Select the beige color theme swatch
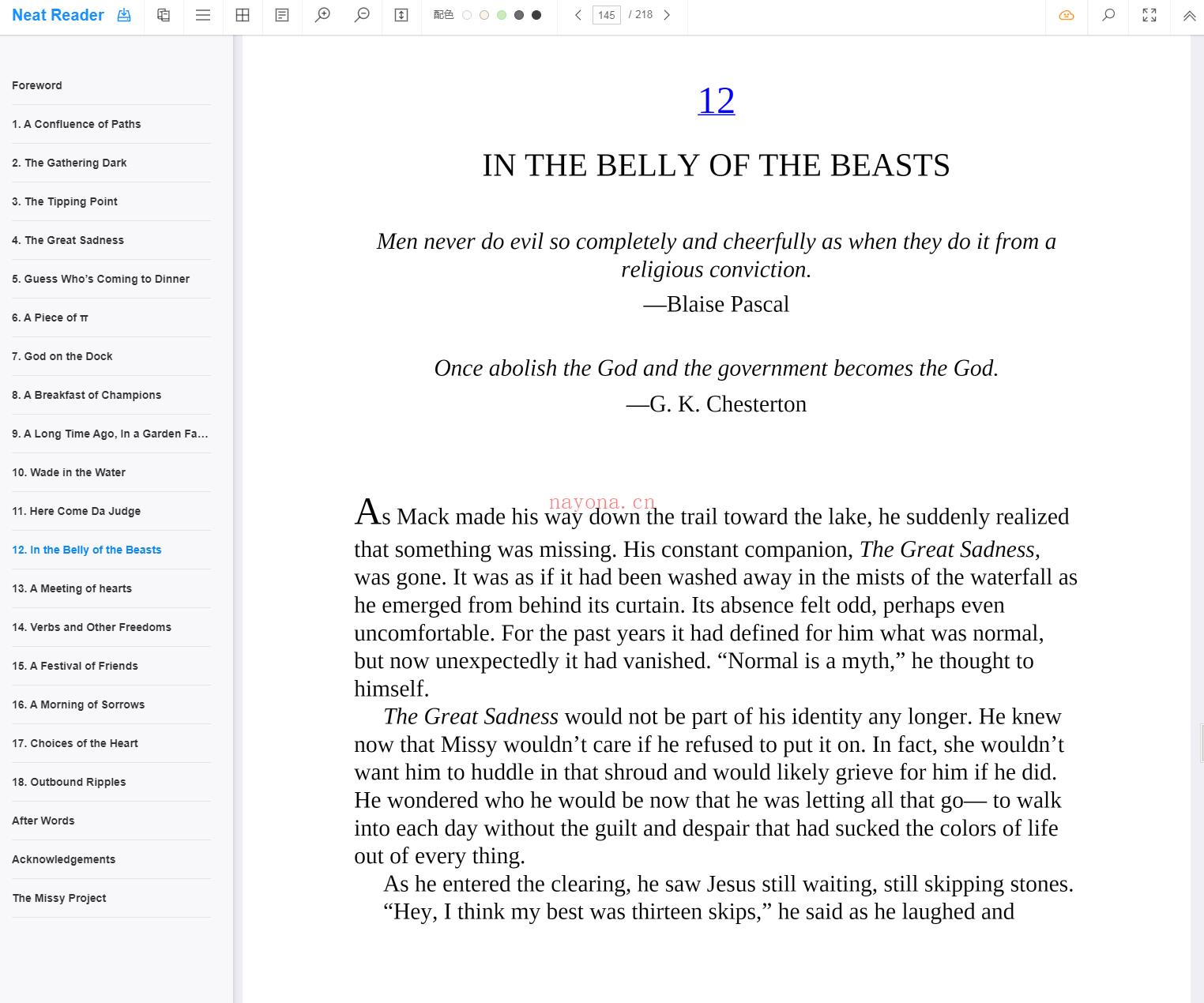Image resolution: width=1204 pixels, height=1003 pixels. point(484,15)
